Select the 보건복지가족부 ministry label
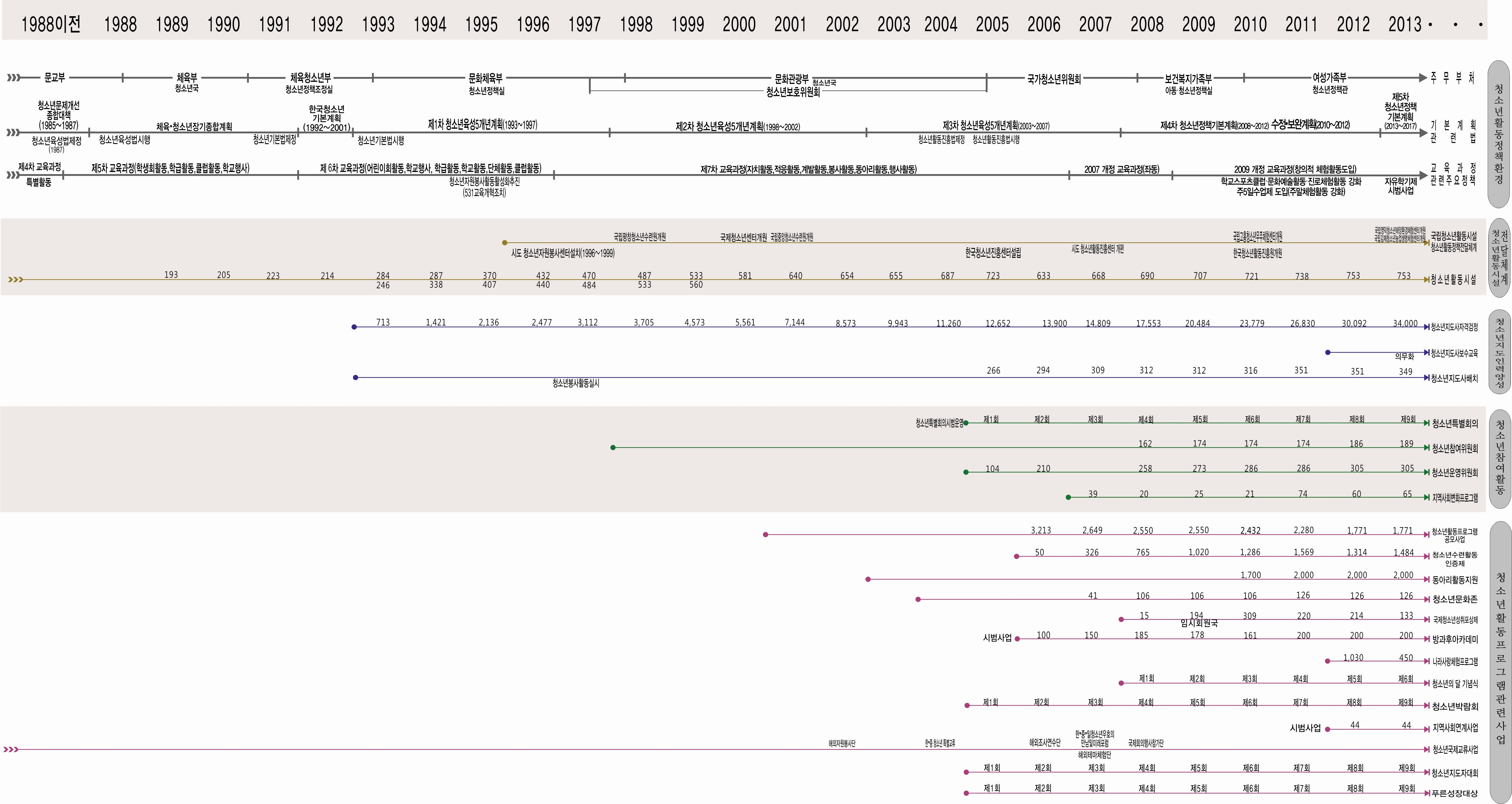 click(x=1189, y=79)
